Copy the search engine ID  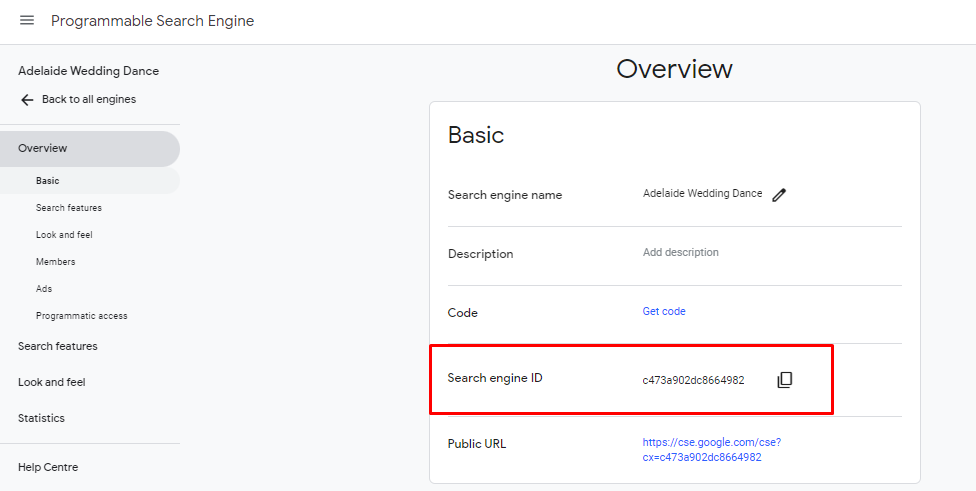[x=785, y=380]
